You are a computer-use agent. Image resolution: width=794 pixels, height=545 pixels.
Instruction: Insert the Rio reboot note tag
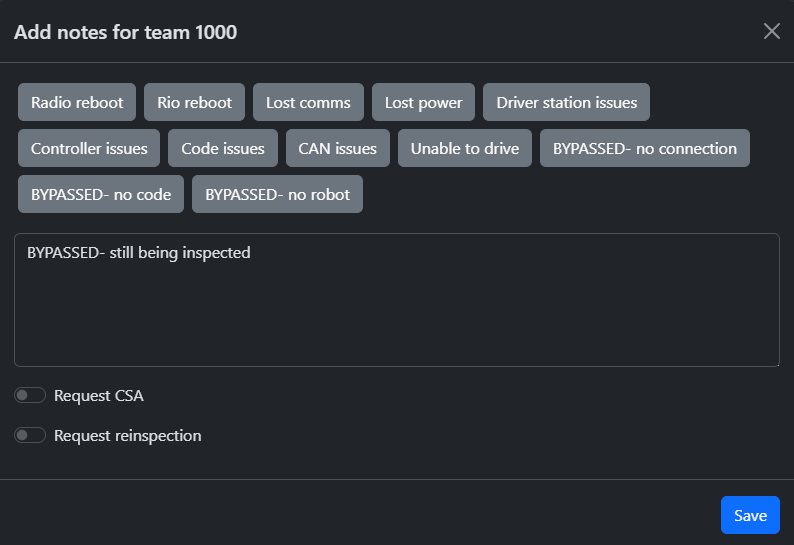click(194, 102)
